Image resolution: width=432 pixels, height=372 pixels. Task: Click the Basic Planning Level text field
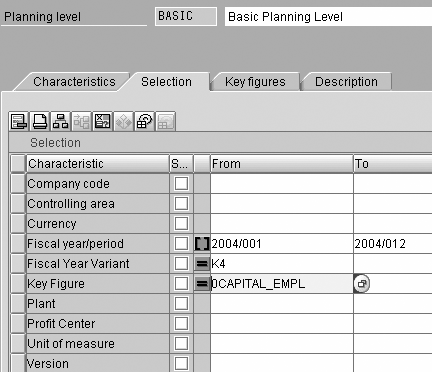328,17
